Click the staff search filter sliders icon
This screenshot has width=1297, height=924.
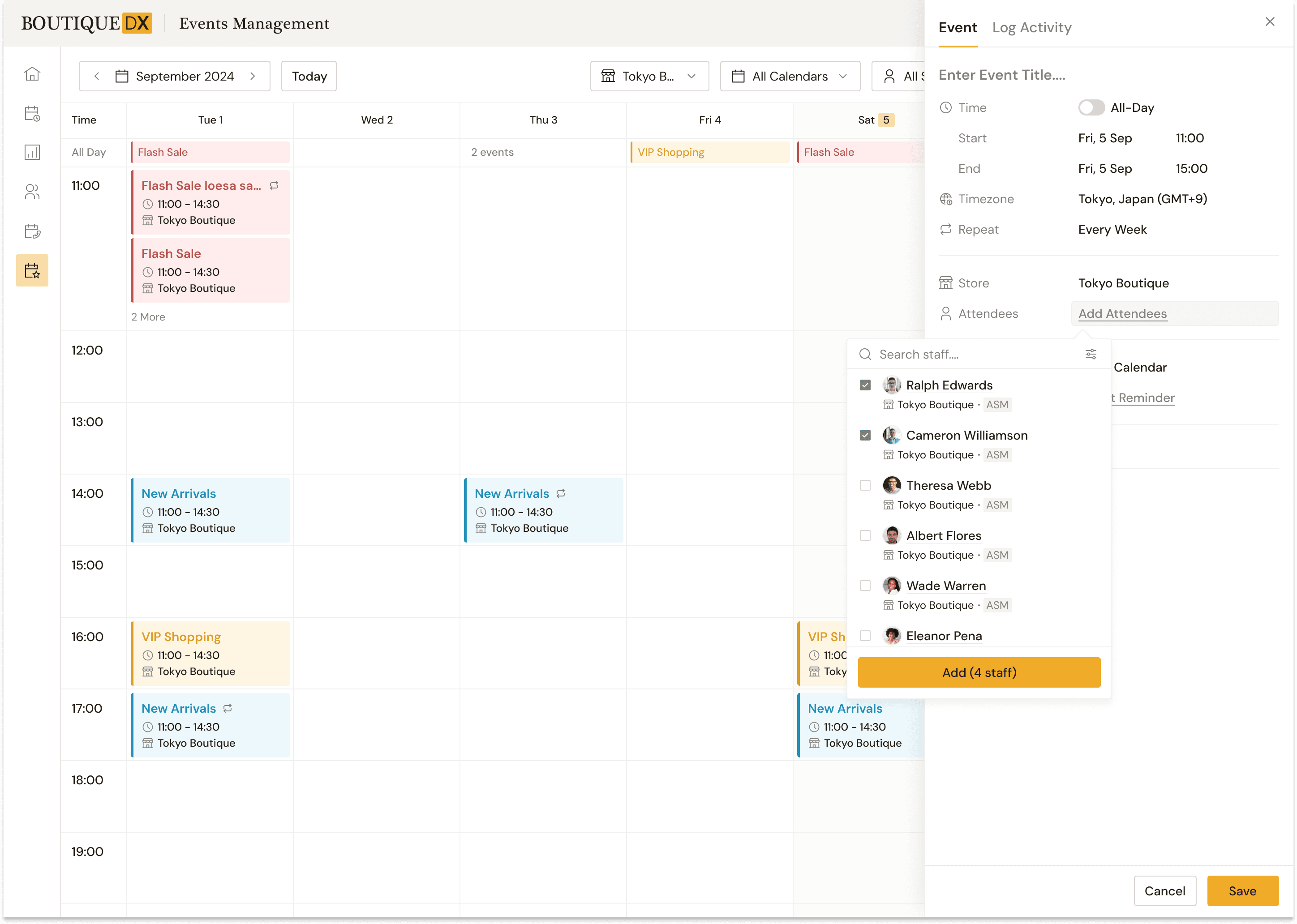1091,354
